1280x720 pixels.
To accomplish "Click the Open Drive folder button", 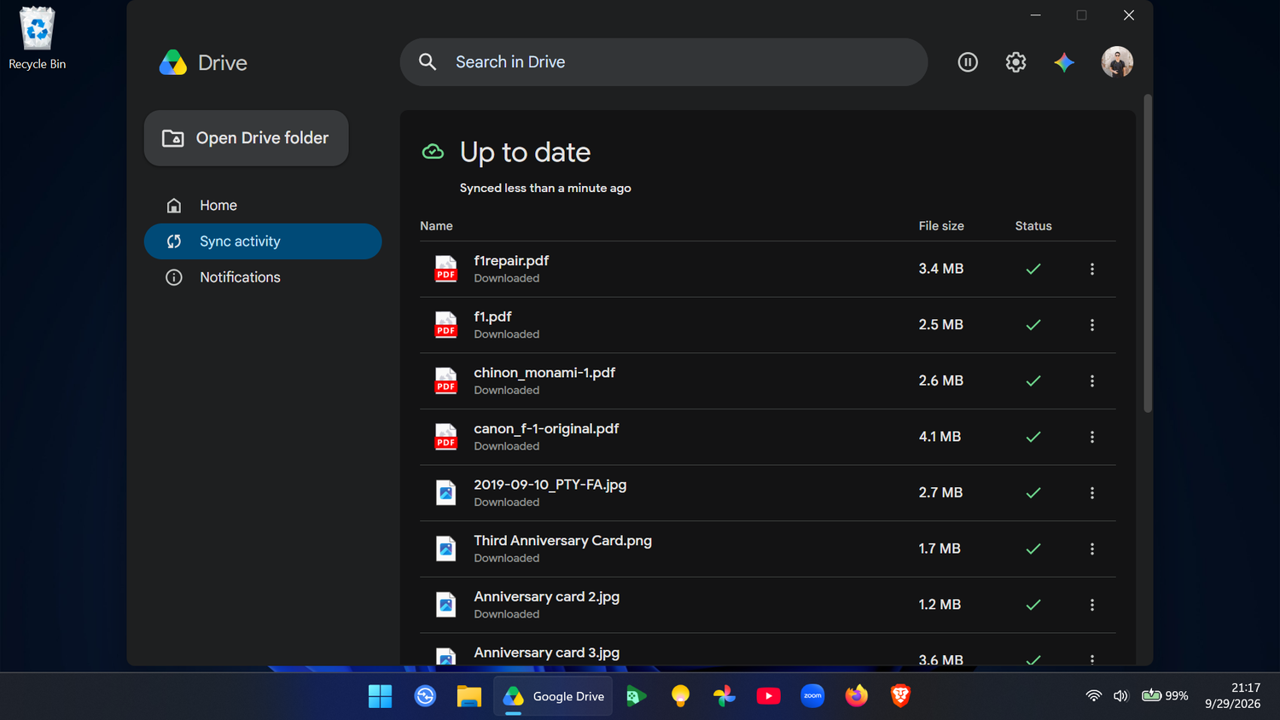I will 246,138.
